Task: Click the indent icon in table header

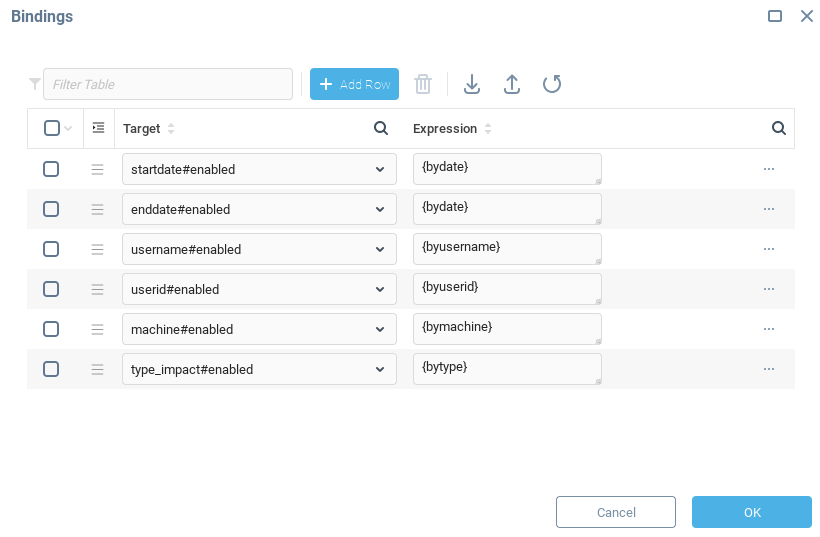Action: coord(98,128)
